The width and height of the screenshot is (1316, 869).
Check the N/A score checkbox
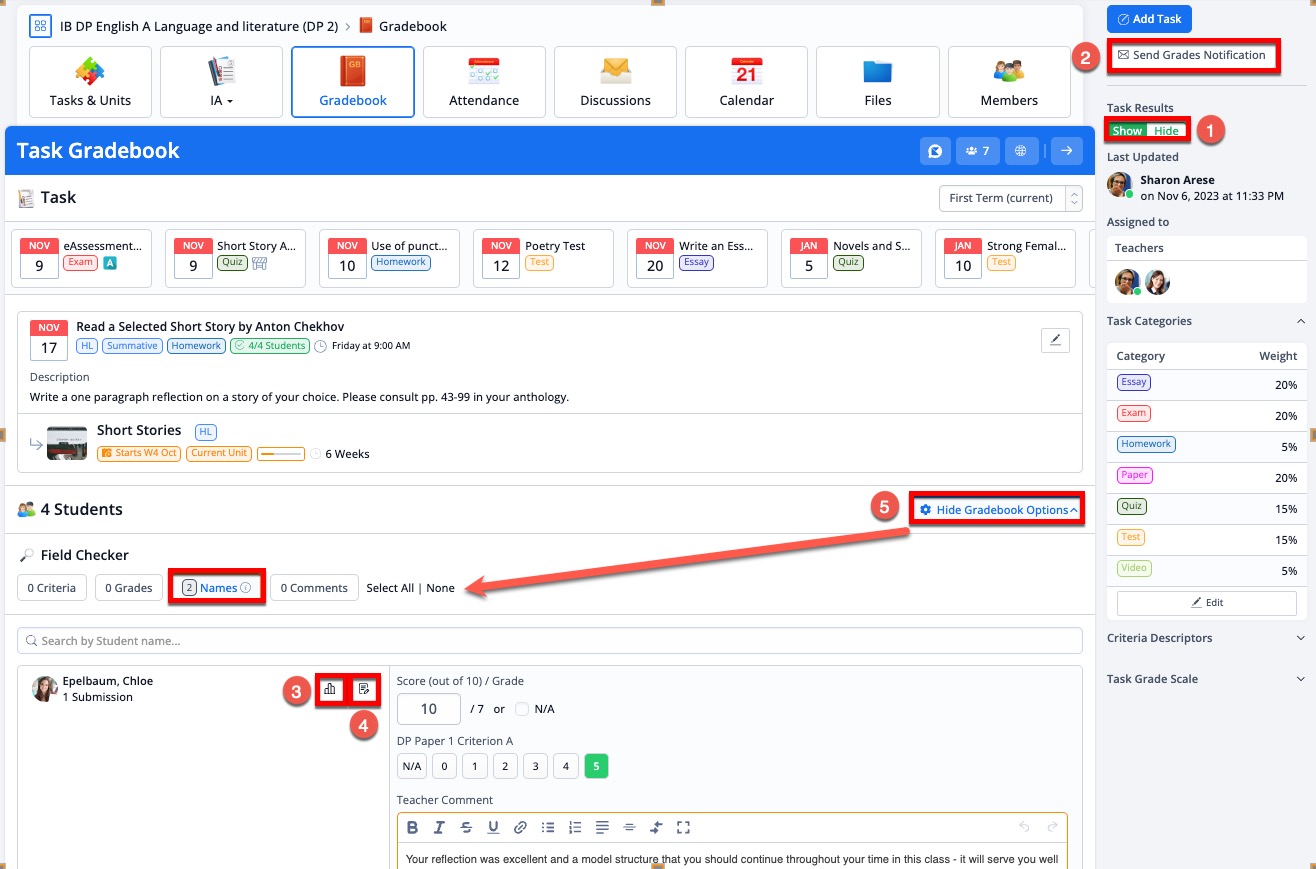[522, 709]
